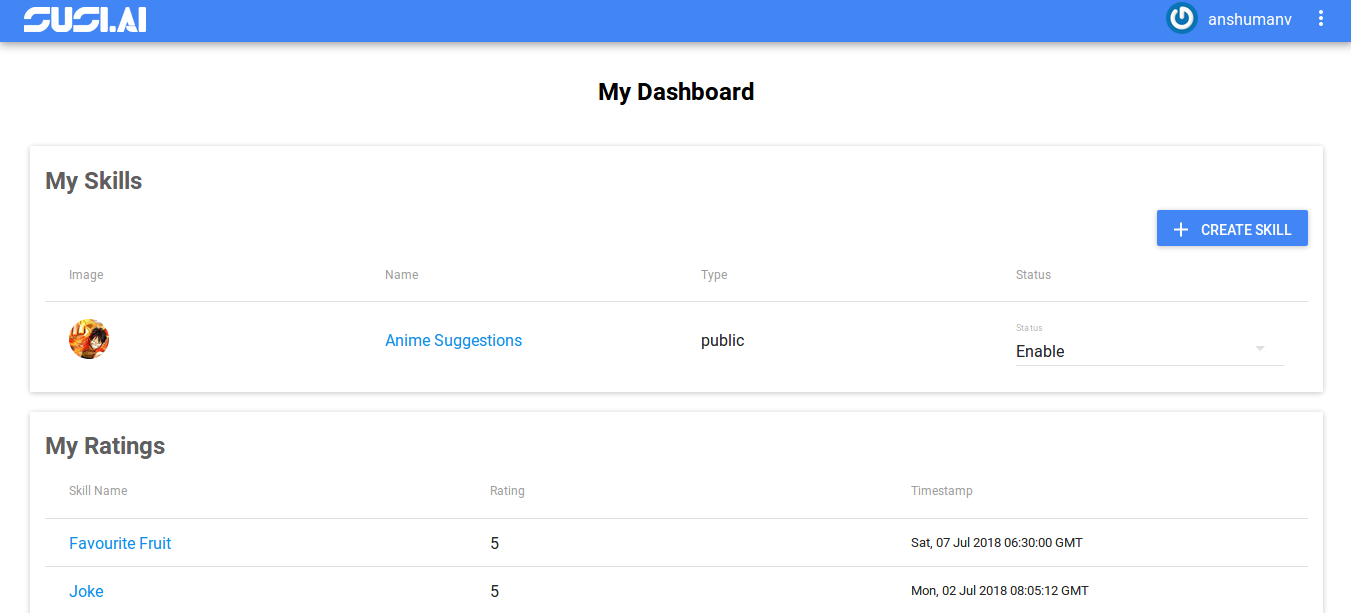1351x613 pixels.
Task: Click the anshumanv username in header
Action: point(1249,19)
